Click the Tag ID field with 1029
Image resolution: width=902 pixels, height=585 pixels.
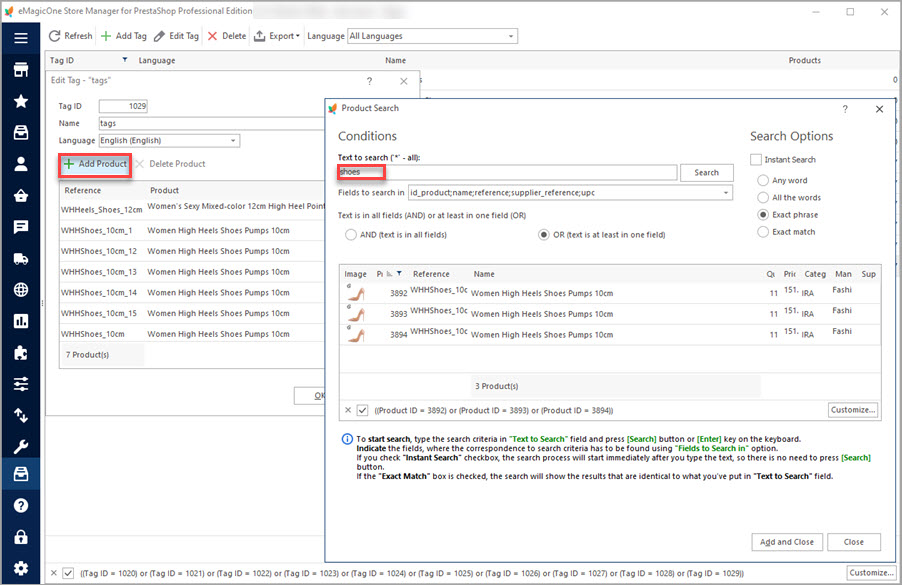[123, 106]
